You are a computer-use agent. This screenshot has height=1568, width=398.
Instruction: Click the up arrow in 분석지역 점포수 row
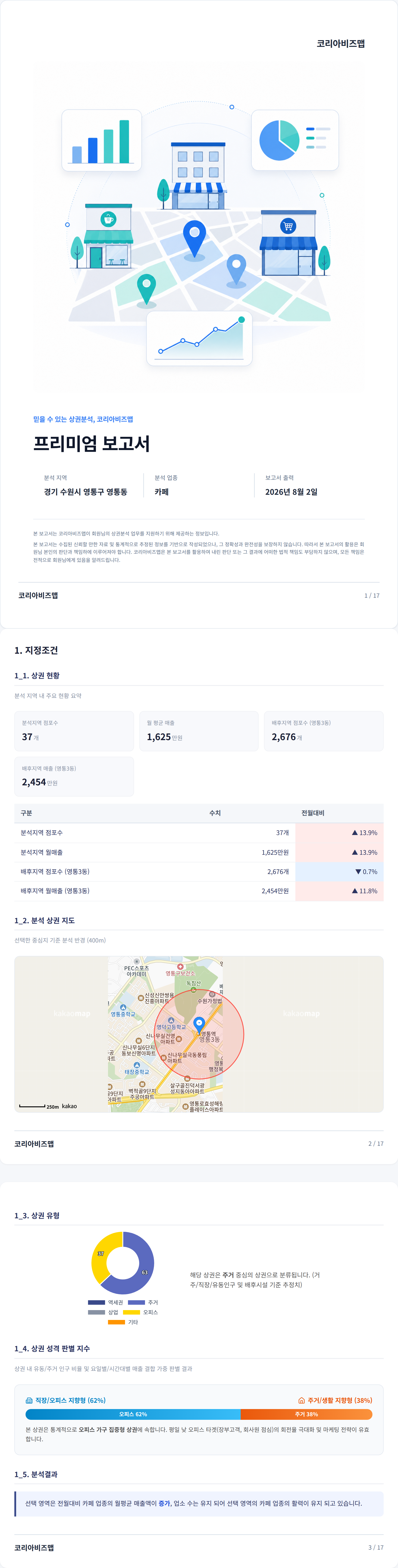(355, 833)
